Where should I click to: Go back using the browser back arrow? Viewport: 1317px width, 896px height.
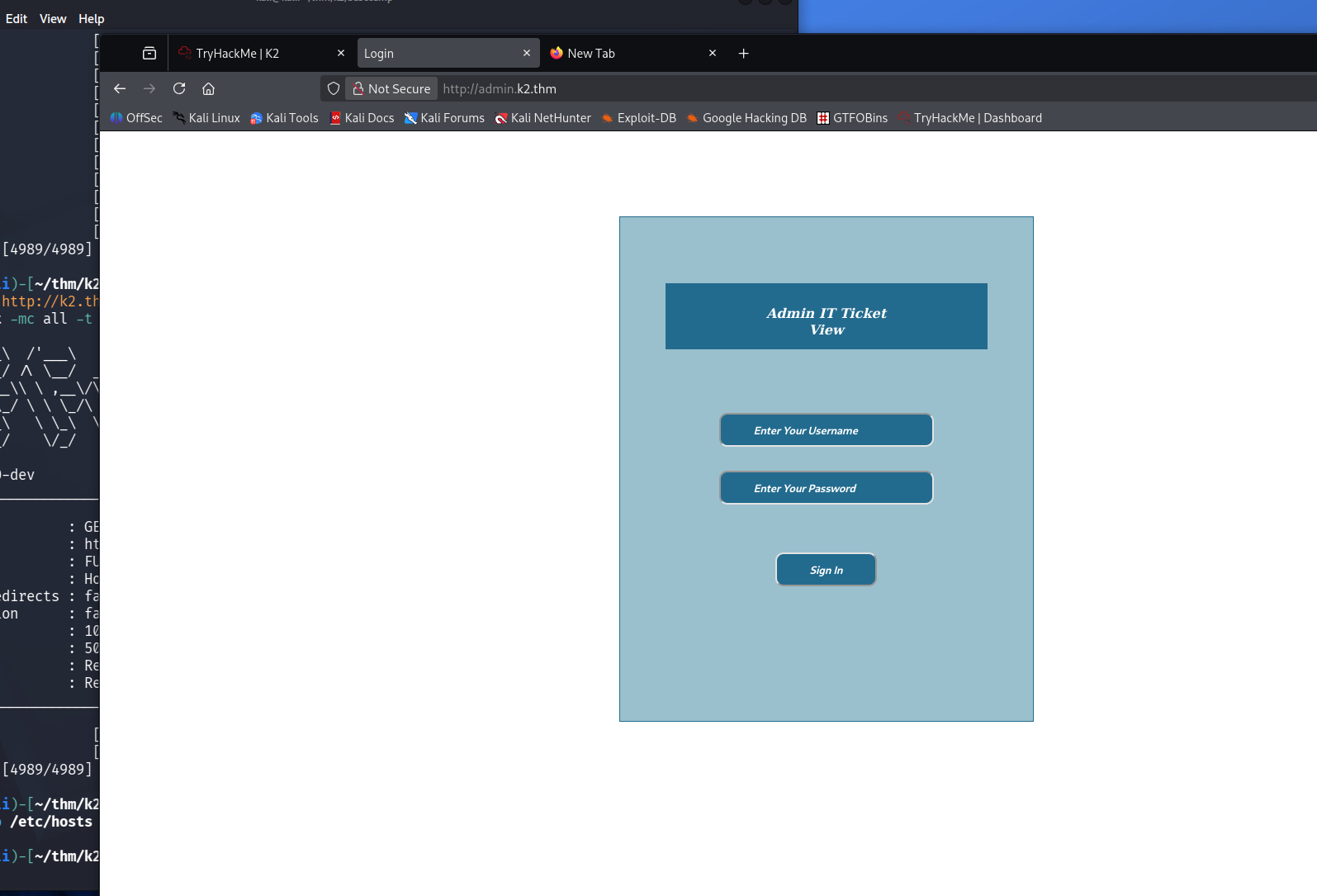(120, 88)
